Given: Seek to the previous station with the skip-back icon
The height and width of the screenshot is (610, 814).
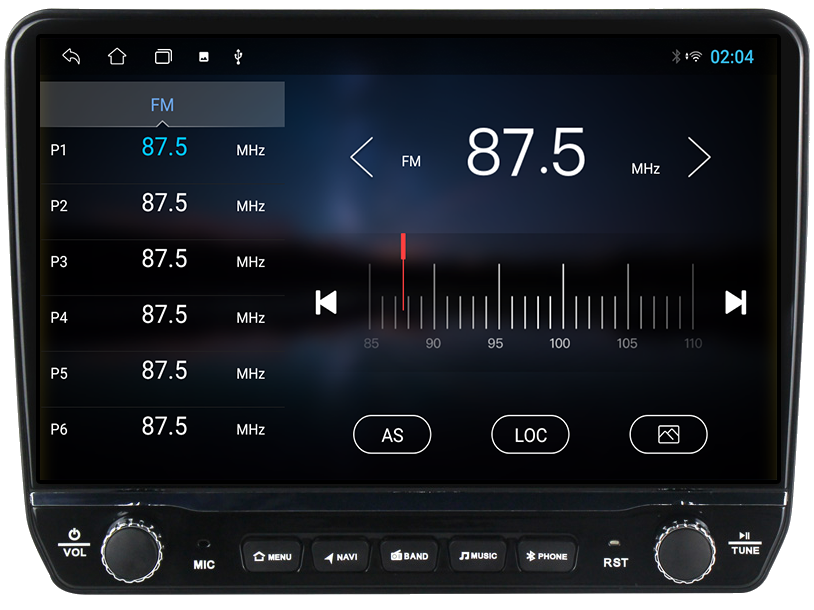Looking at the screenshot, I should 325,302.
